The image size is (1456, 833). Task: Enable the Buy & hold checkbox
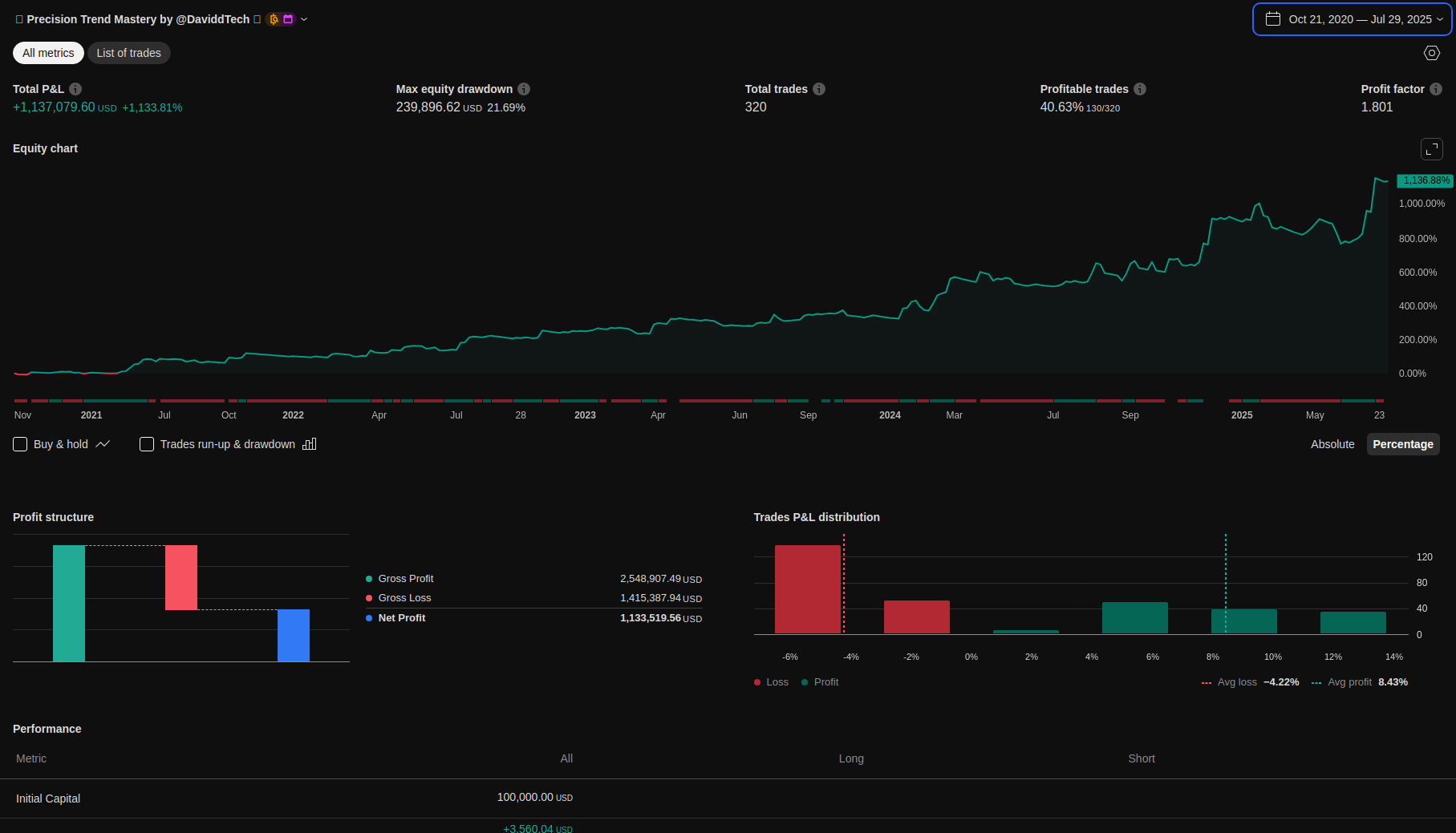pos(21,444)
